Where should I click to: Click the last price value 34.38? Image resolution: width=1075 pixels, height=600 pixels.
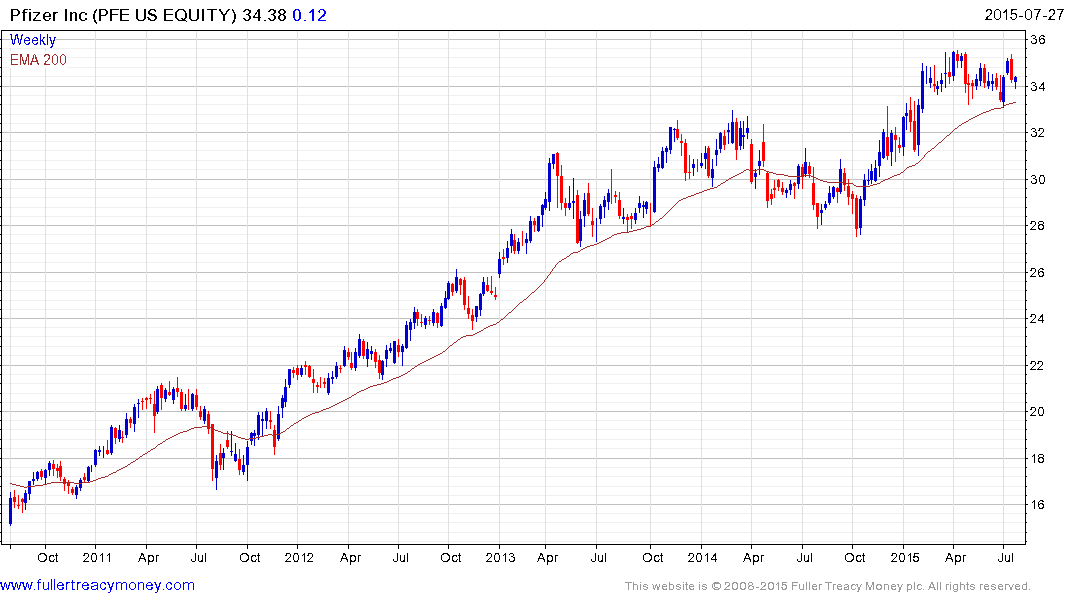(264, 15)
